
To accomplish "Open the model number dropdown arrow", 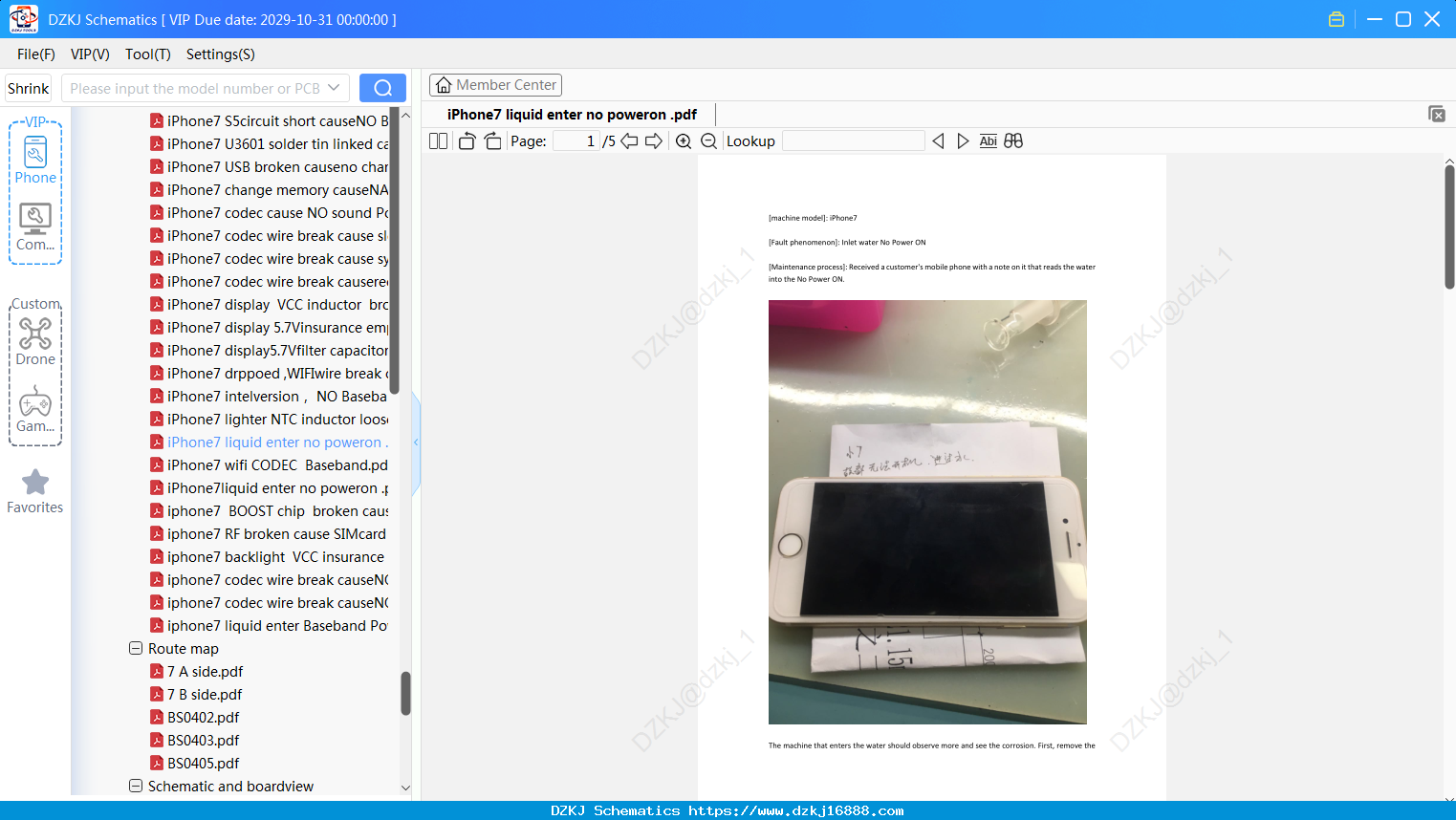I will 334,88.
